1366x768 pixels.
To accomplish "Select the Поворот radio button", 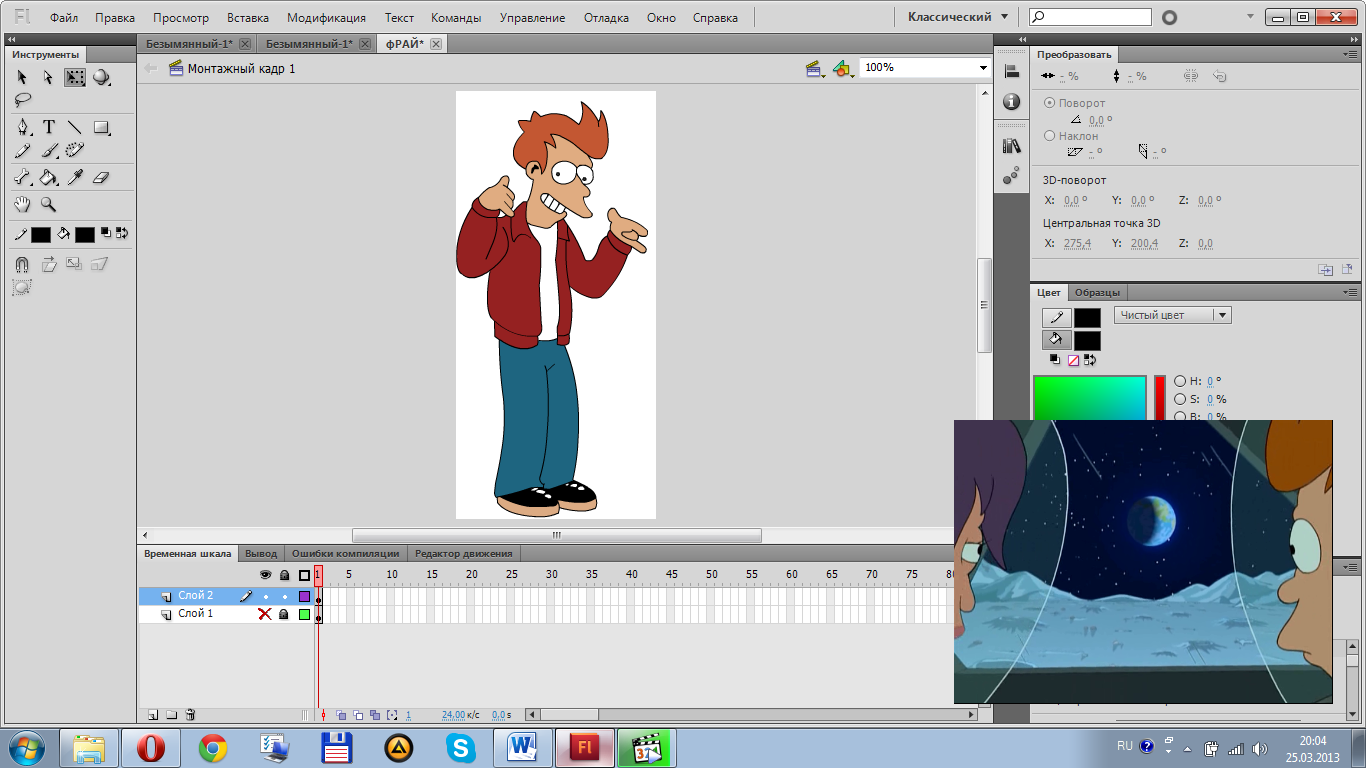I will [x=1049, y=103].
